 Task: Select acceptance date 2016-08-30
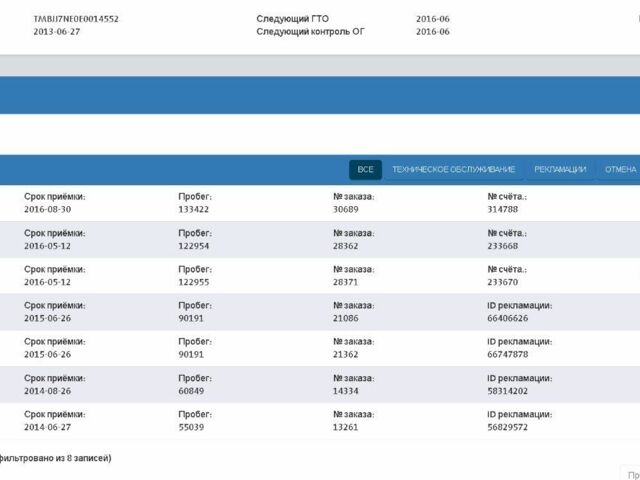(x=48, y=209)
